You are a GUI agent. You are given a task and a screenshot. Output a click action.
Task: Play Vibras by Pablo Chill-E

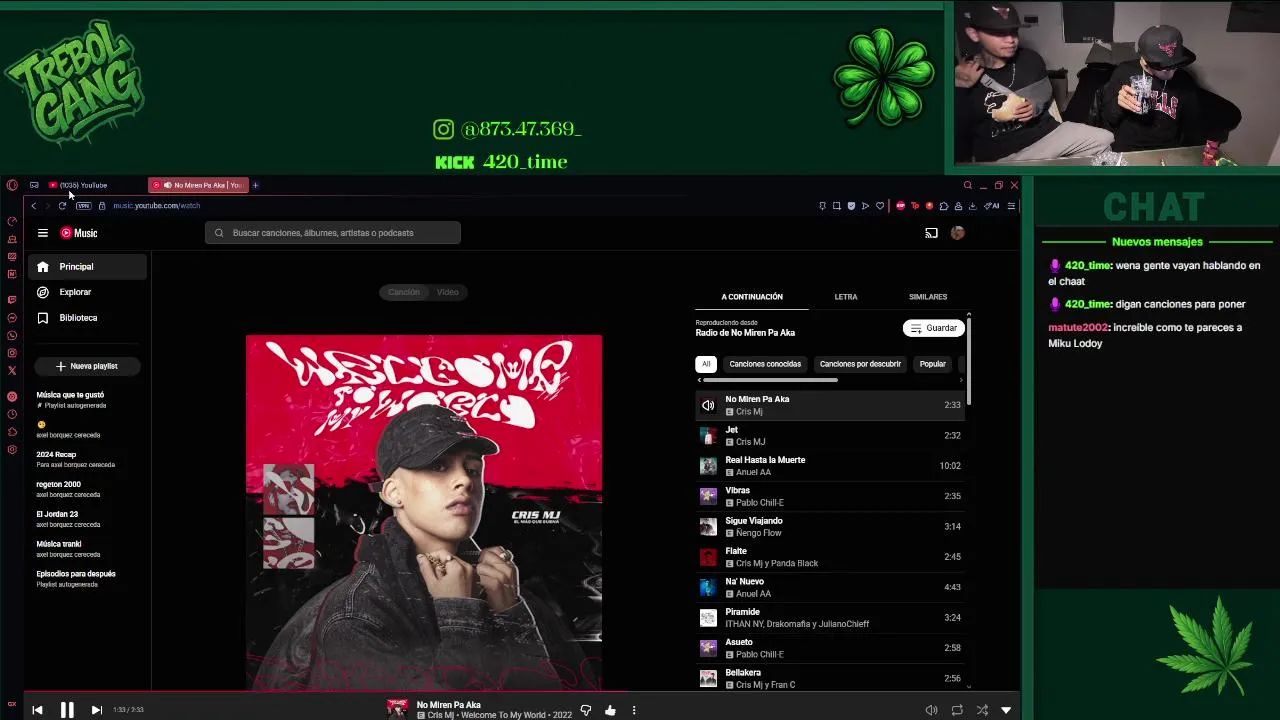(829, 496)
